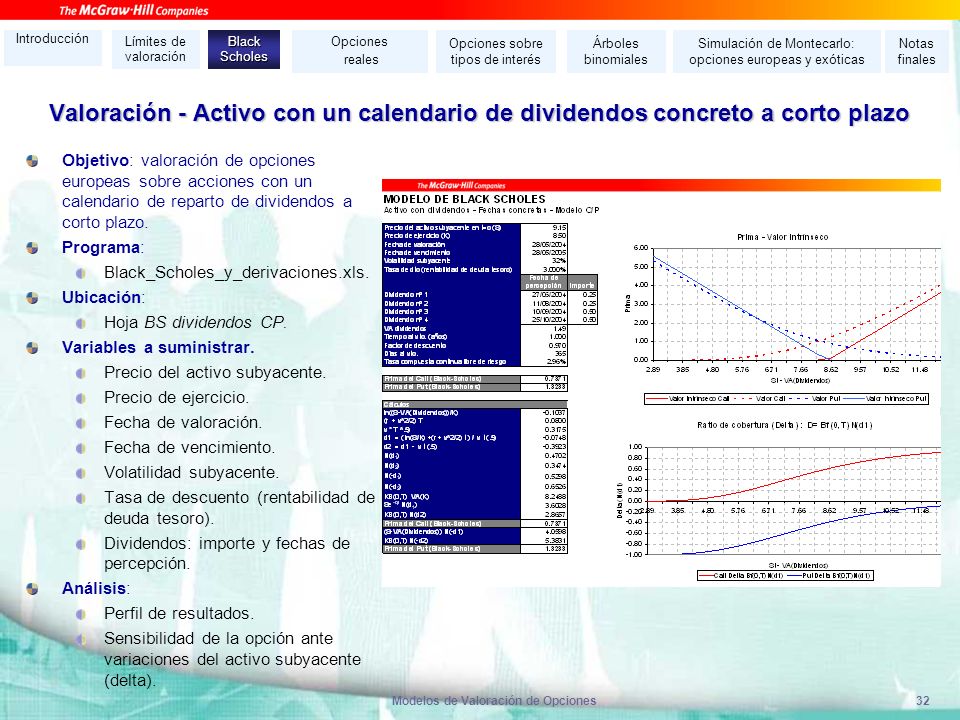The image size is (960, 720).
Task: Open the Opciones reales tab
Action: coord(360,51)
